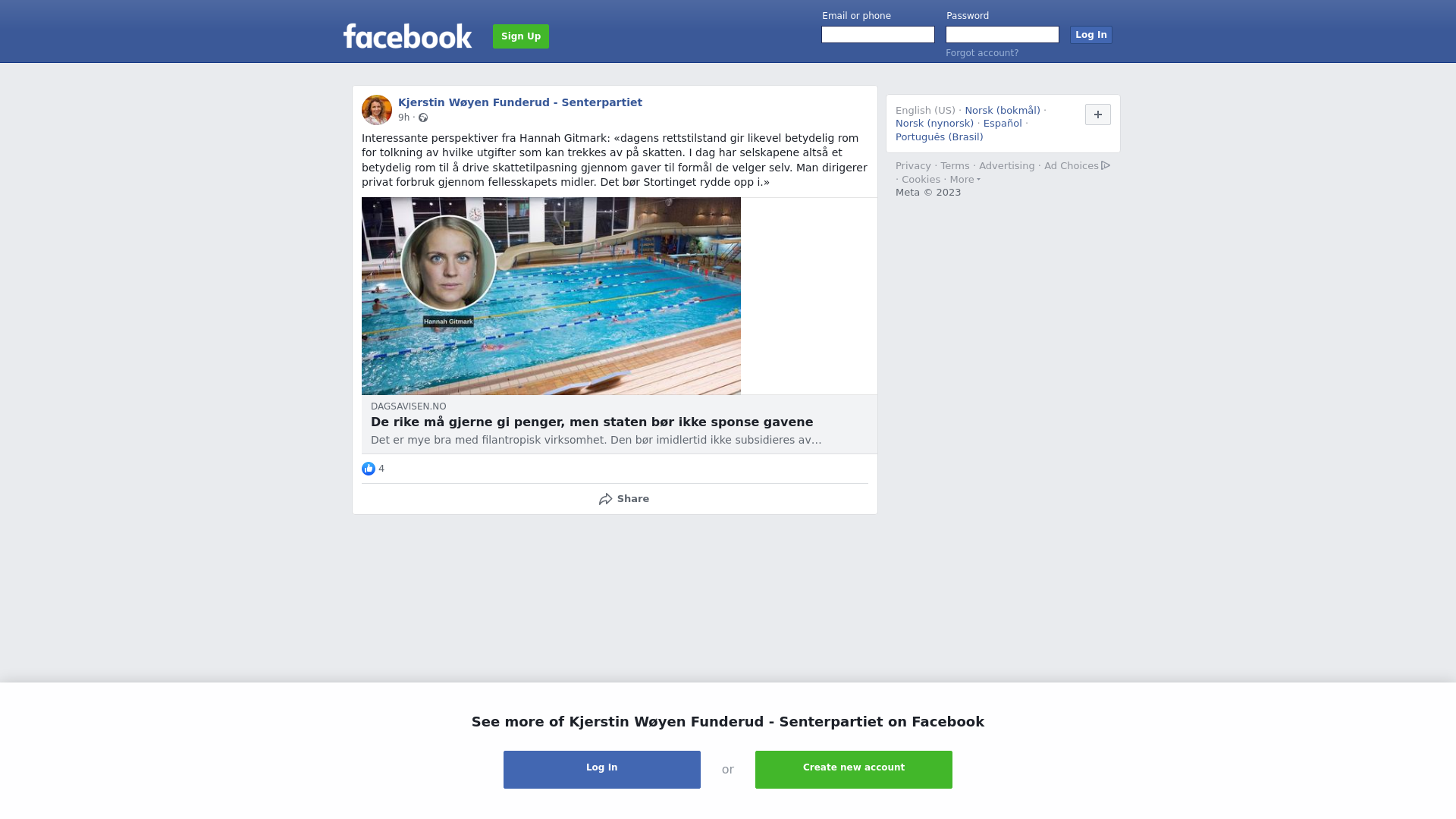Switch language to Português (Brasil)
1456x819 pixels.
pyautogui.click(x=939, y=137)
